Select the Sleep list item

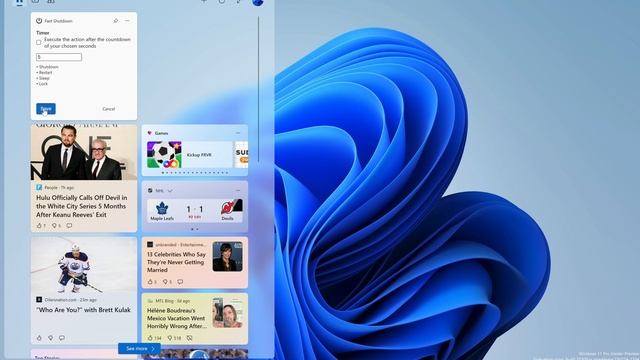click(43, 78)
